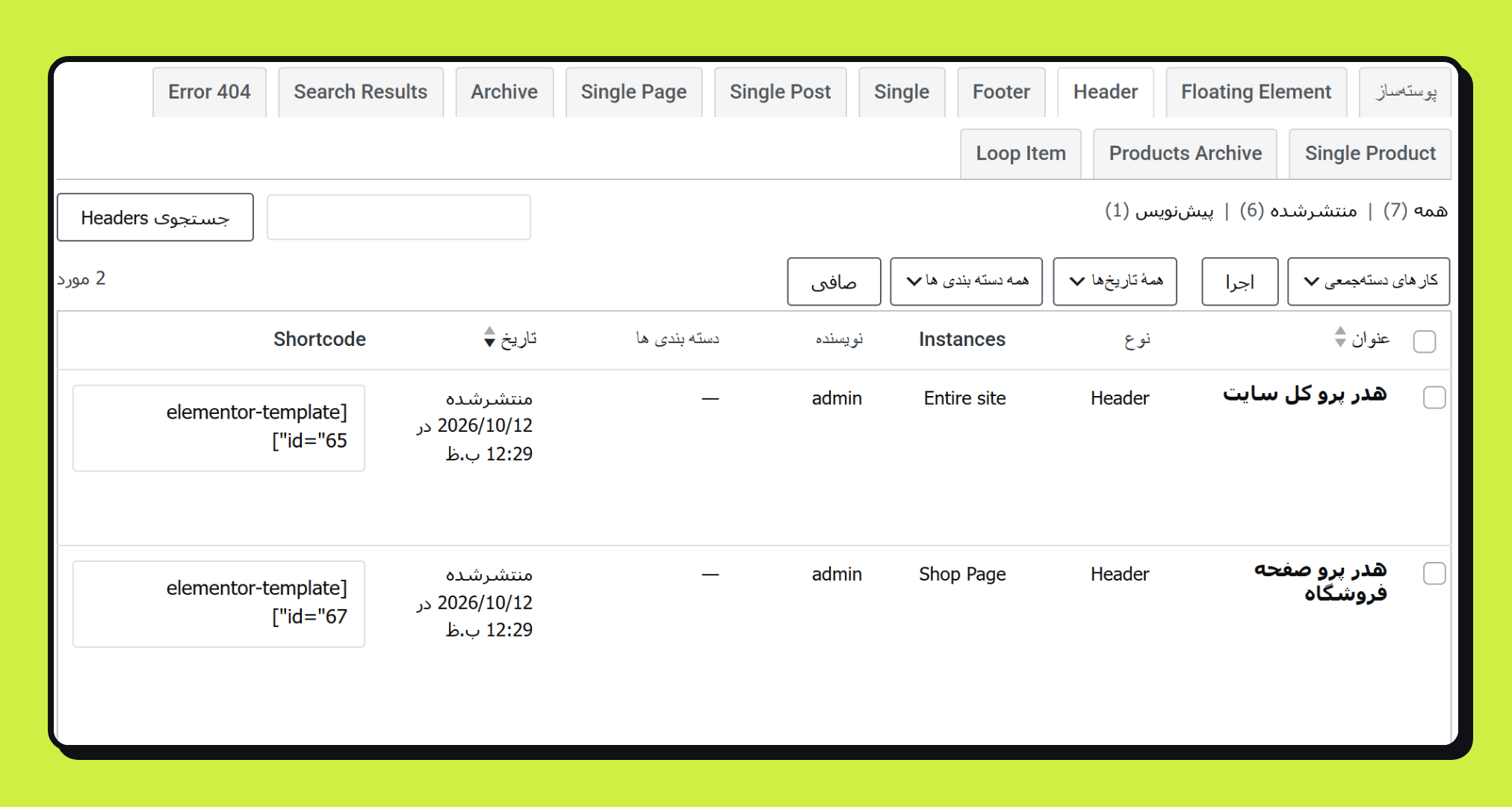Image resolution: width=1512 pixels, height=807 pixels.
Task: Open the کارهای دسته‌جمعی bulk actions dropdown
Action: click(x=1369, y=281)
